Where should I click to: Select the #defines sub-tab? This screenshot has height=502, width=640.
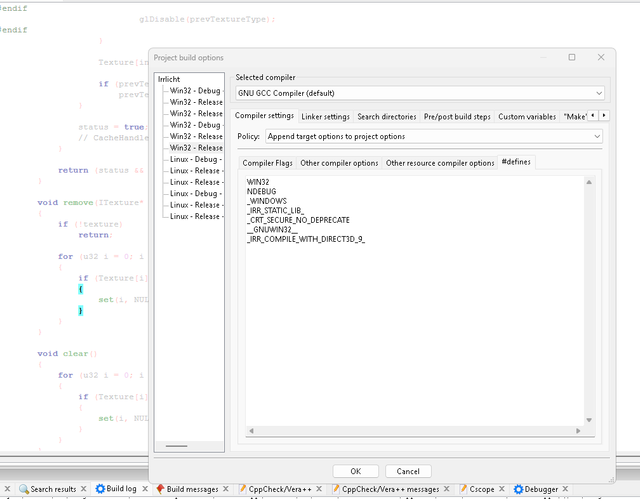(x=516, y=162)
